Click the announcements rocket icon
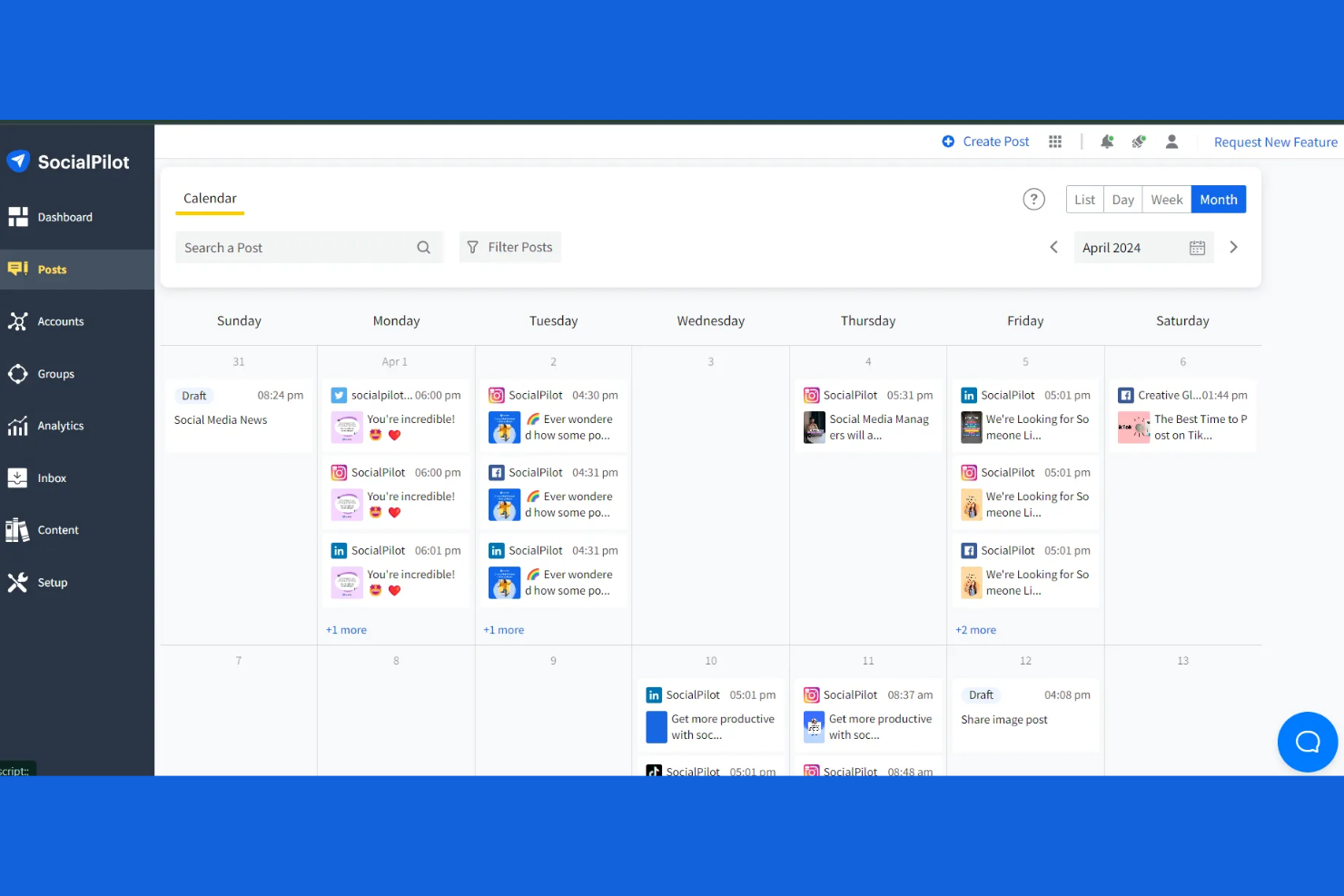 1139,142
